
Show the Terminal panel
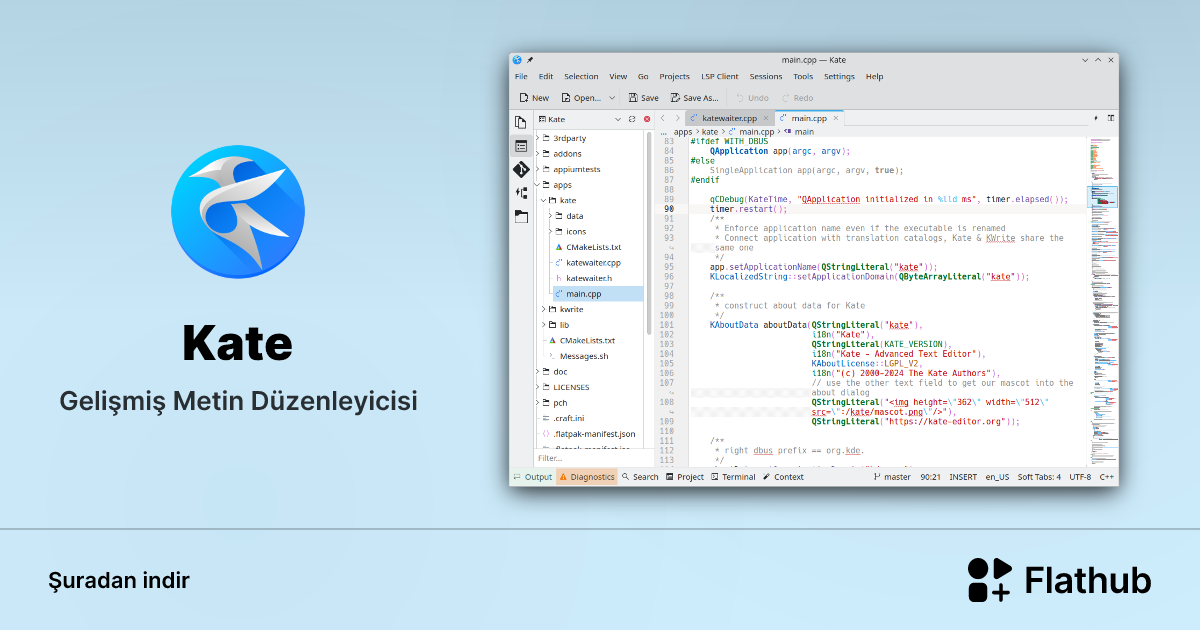[x=733, y=477]
